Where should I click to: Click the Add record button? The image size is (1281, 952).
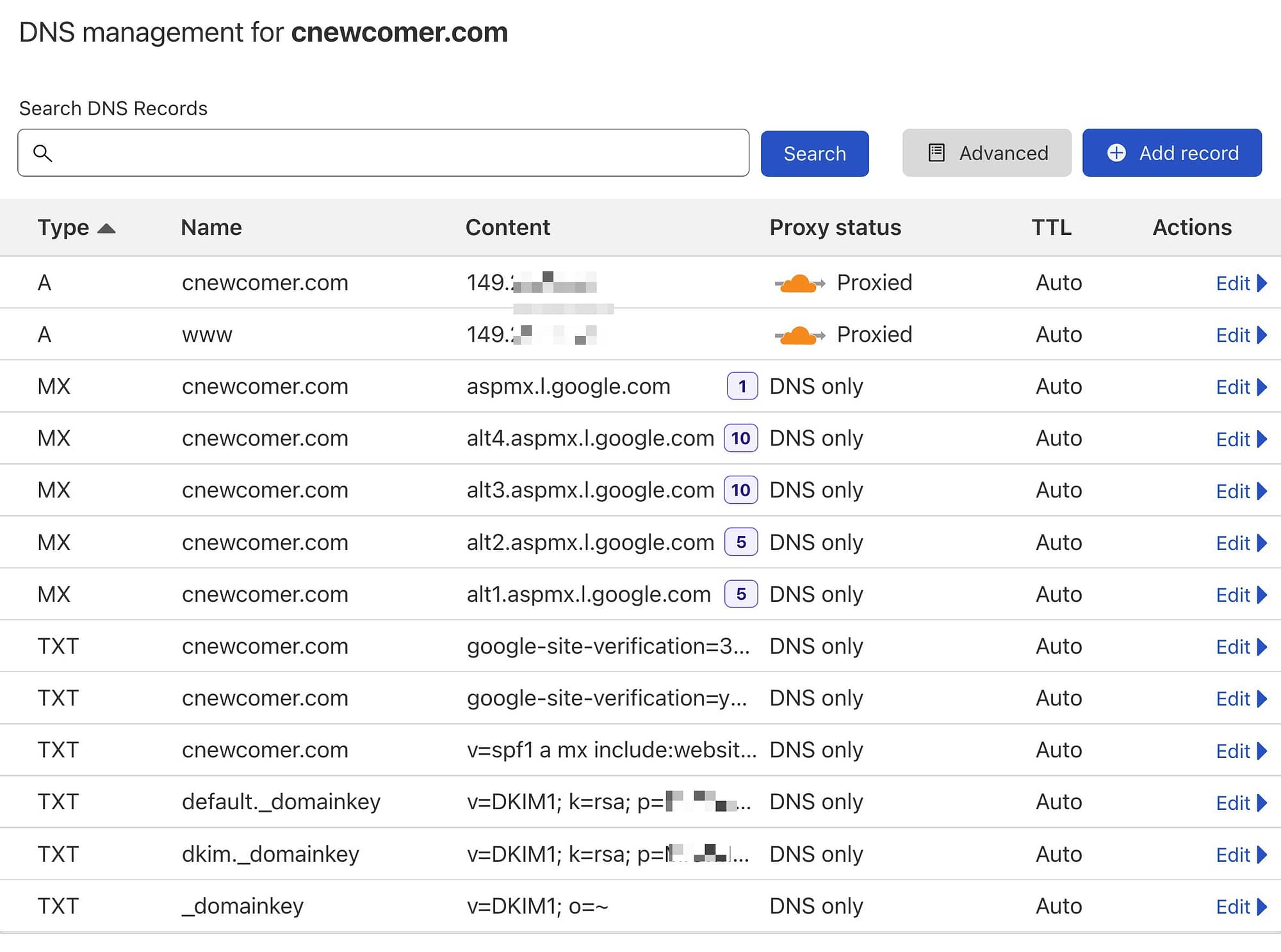coord(1171,153)
